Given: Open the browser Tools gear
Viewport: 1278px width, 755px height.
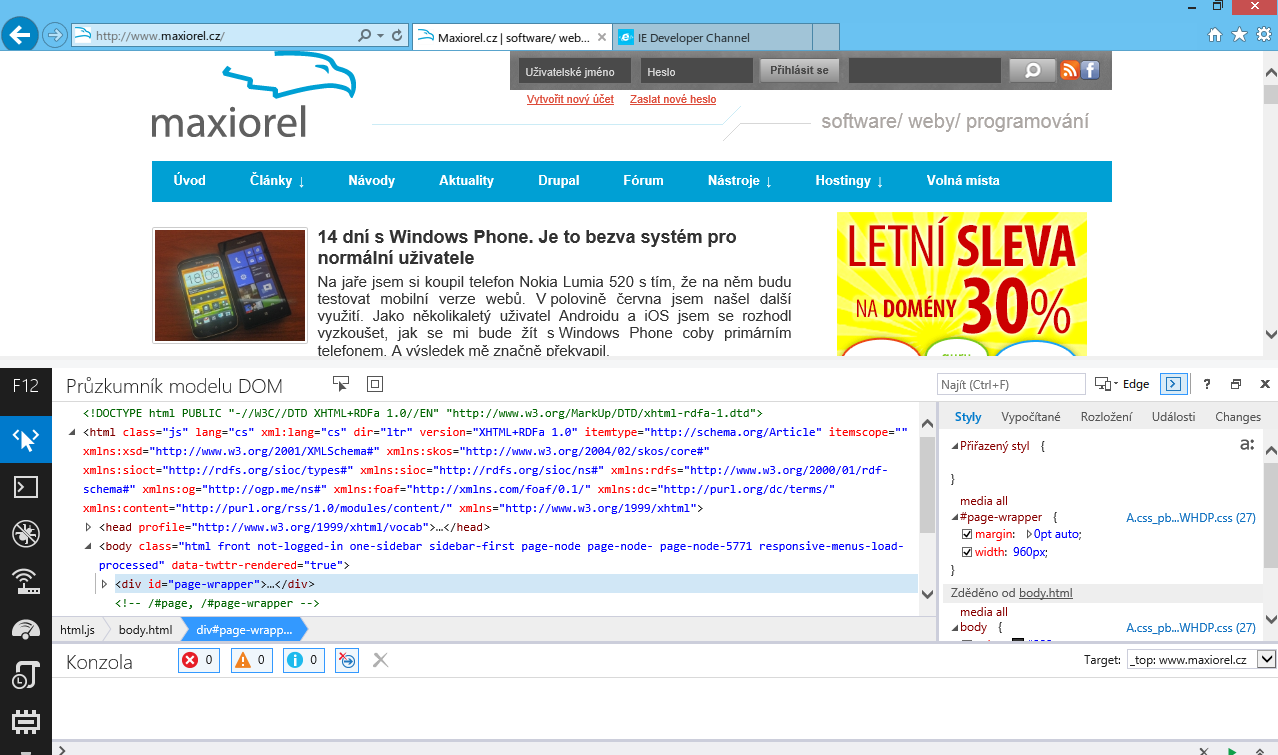Looking at the screenshot, I should (x=1263, y=35).
